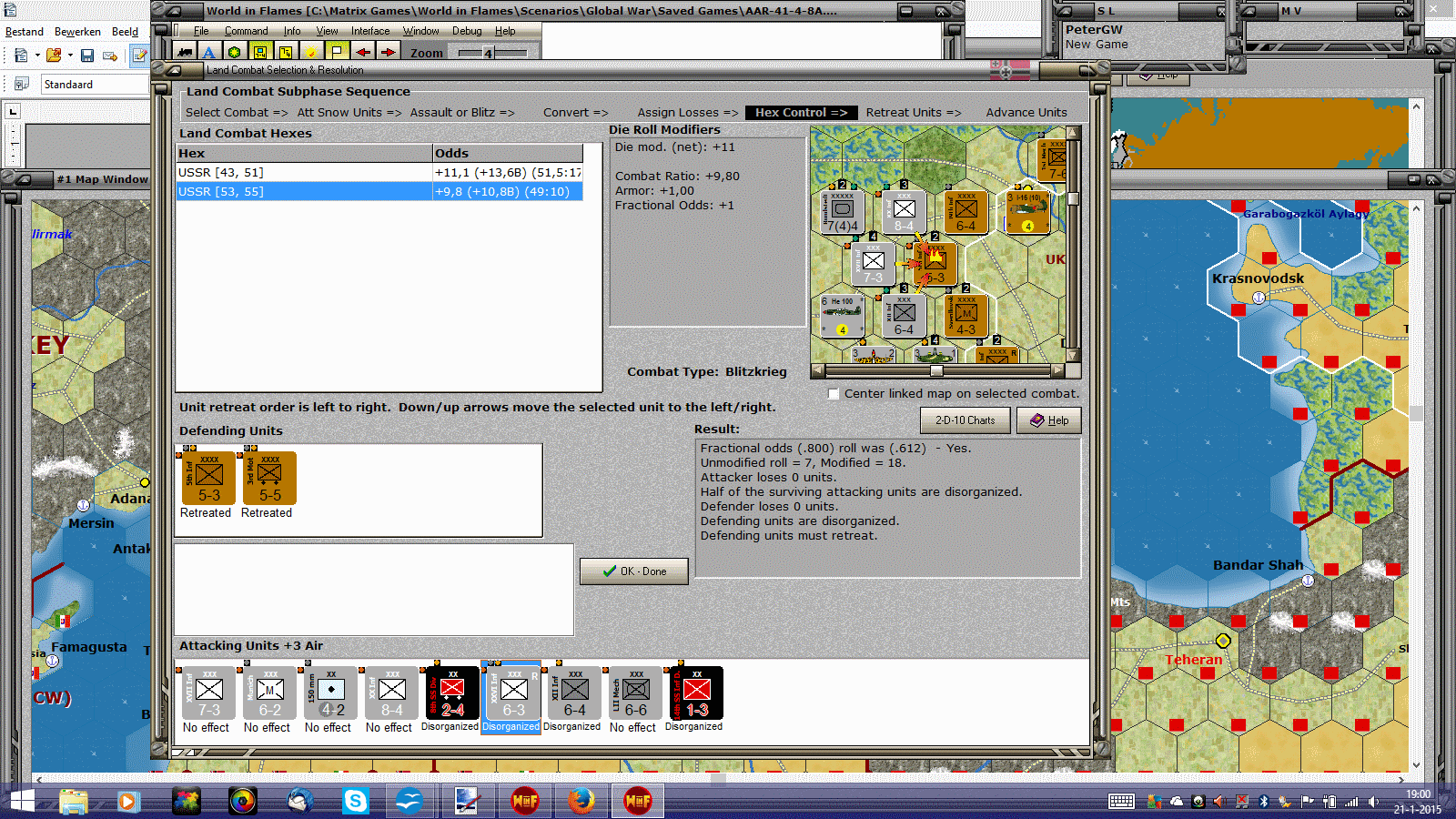Viewport: 1456px width, 819px height.
Task: Expand the open folder dropdown arrow
Action: [70, 56]
